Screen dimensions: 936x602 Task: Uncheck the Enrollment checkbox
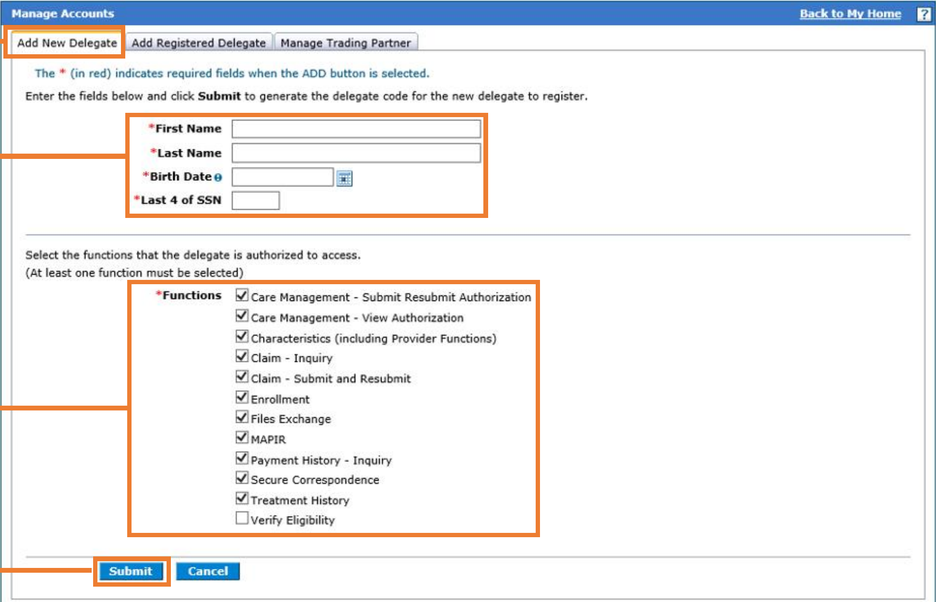242,397
